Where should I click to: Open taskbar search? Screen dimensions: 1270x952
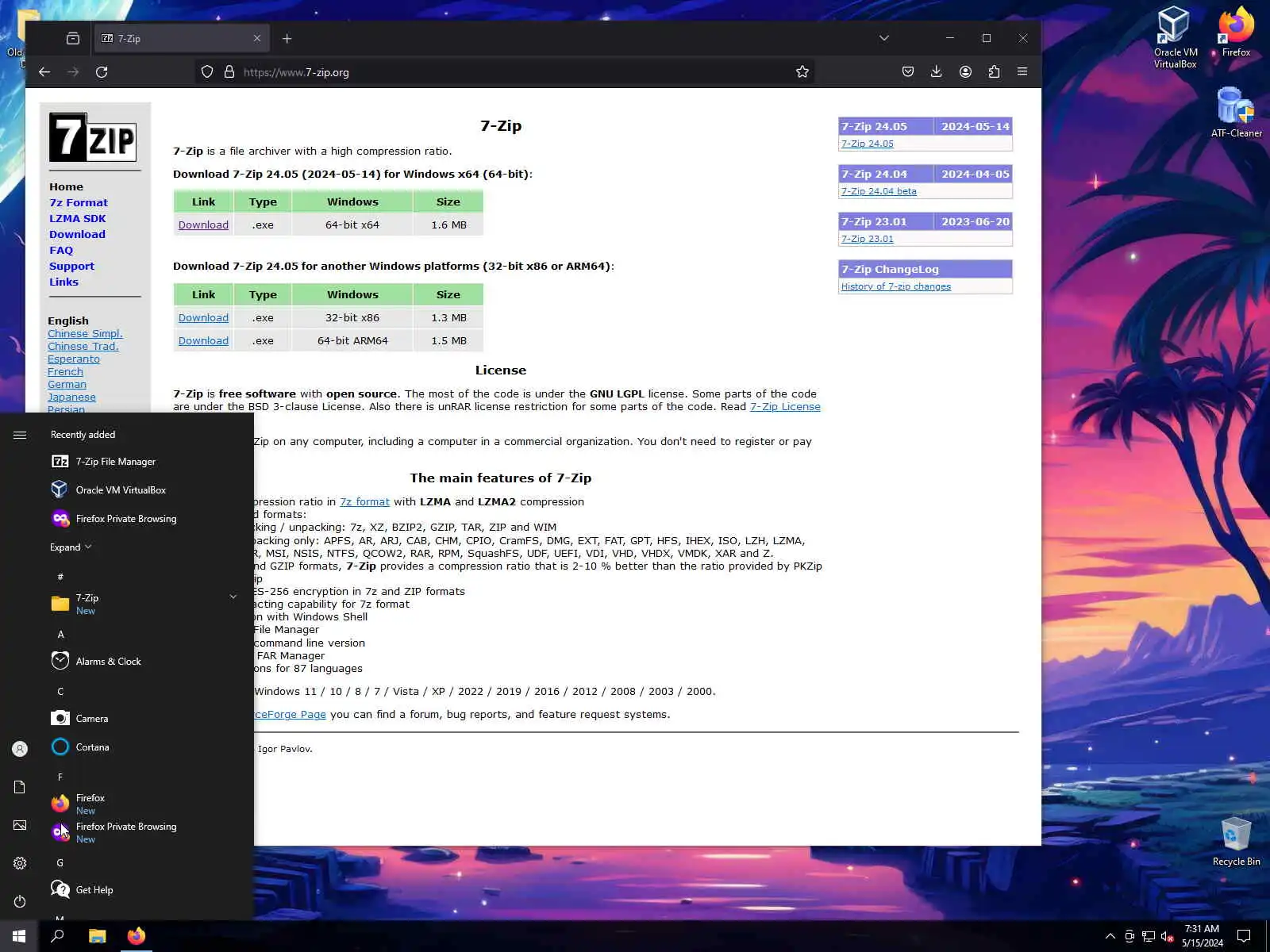(x=57, y=936)
